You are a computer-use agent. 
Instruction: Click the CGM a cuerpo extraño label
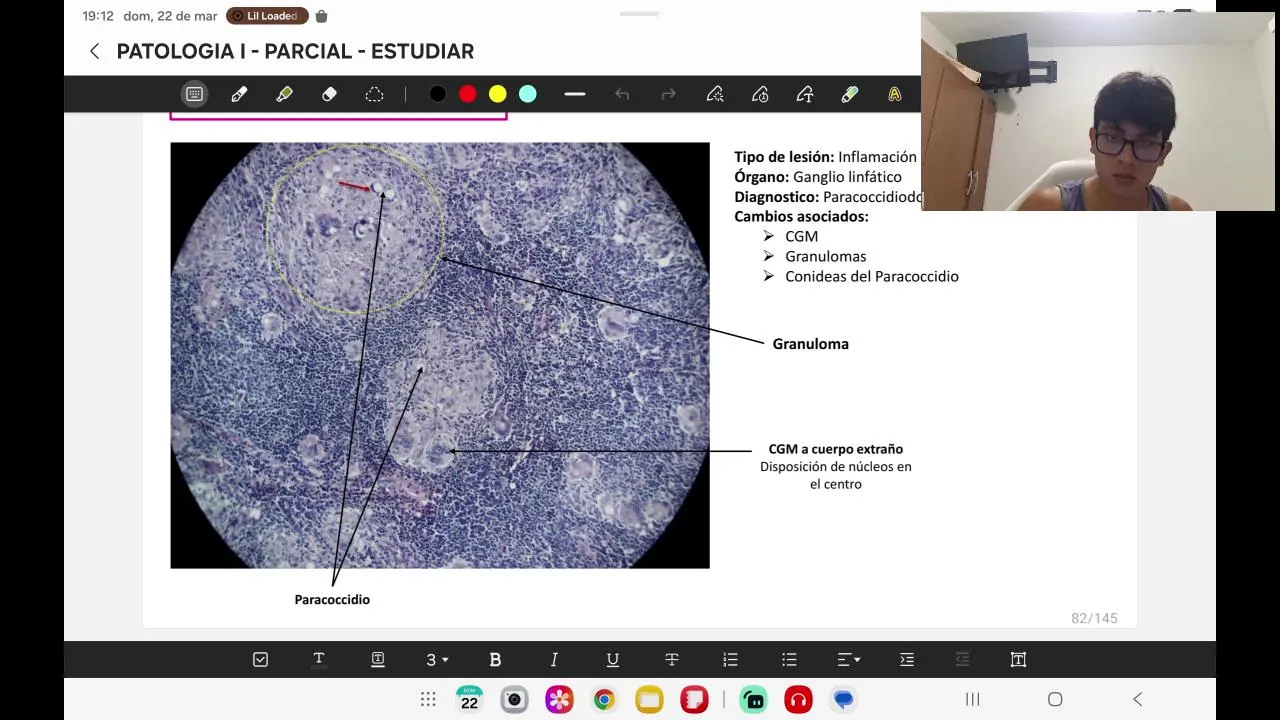click(x=835, y=449)
